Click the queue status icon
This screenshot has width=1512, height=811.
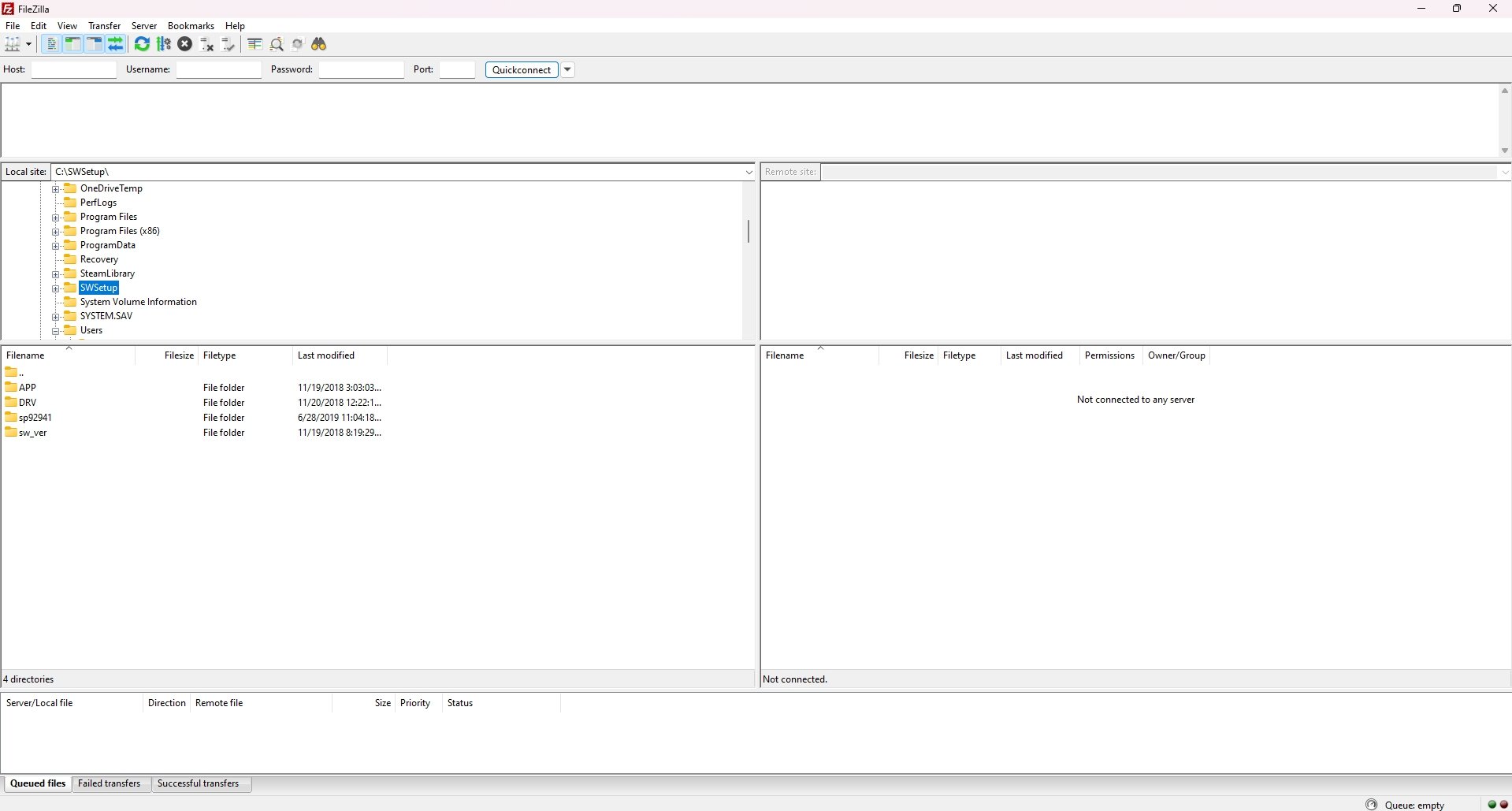pos(1372,805)
